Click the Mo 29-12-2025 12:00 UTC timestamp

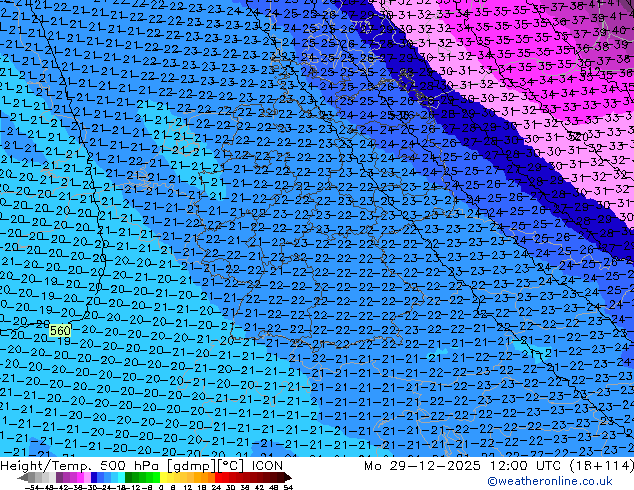point(464,465)
